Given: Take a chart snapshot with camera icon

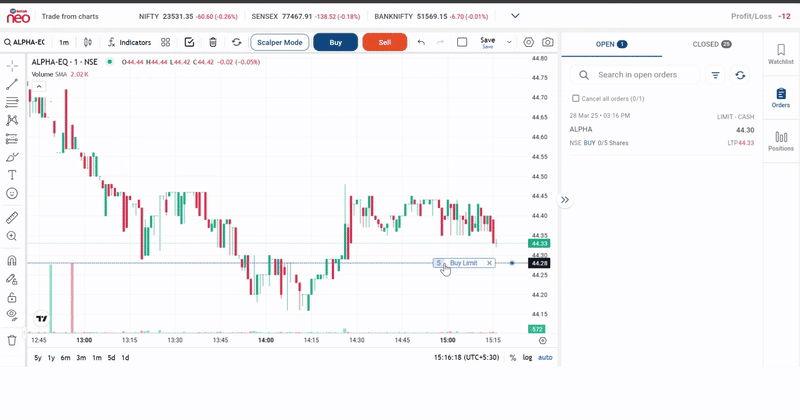Looking at the screenshot, I should 547,42.
